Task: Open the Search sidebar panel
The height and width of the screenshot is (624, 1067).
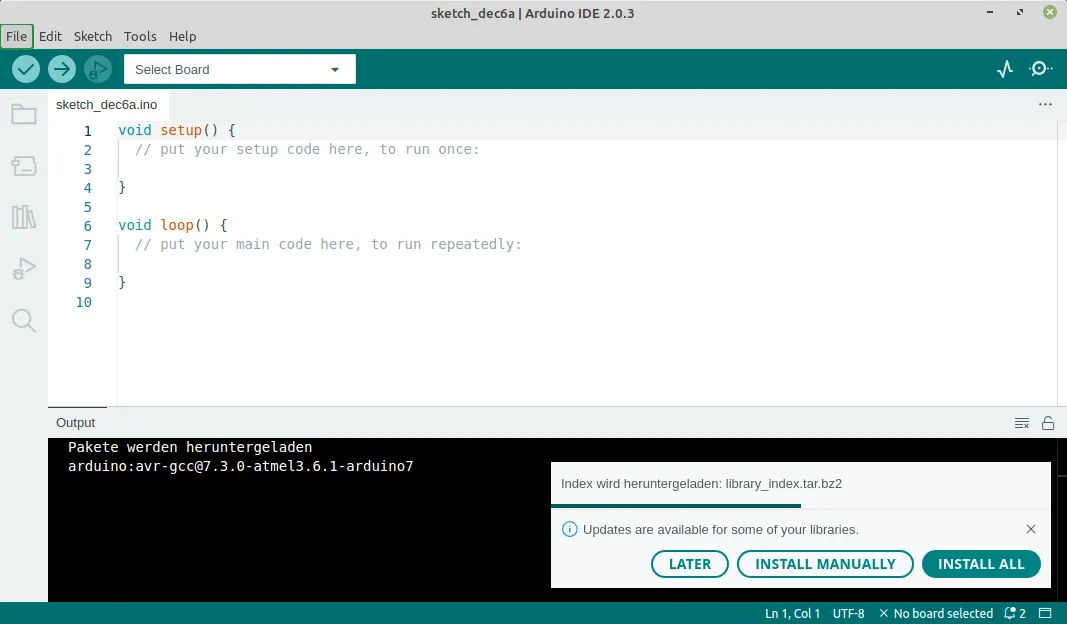Action: click(24, 320)
